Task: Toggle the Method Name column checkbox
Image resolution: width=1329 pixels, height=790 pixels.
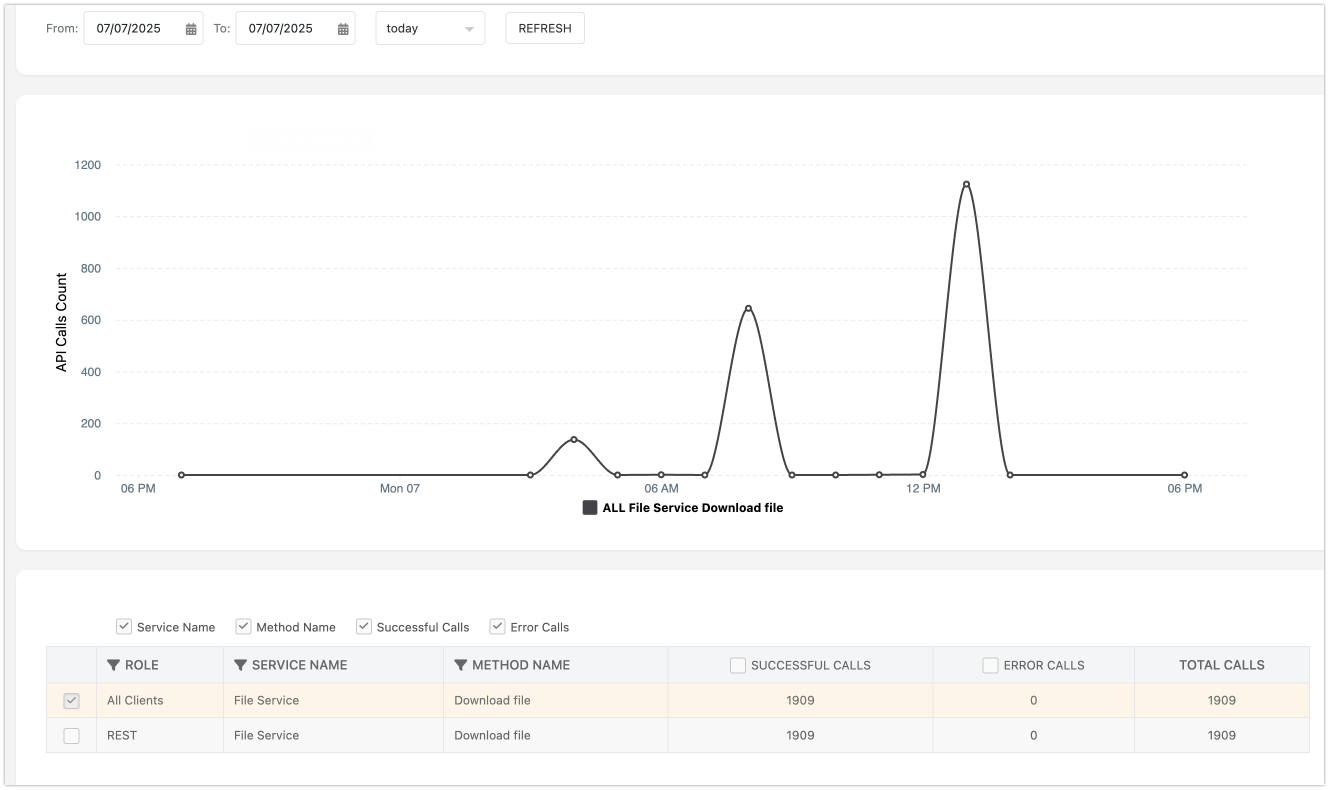Action: (243, 627)
